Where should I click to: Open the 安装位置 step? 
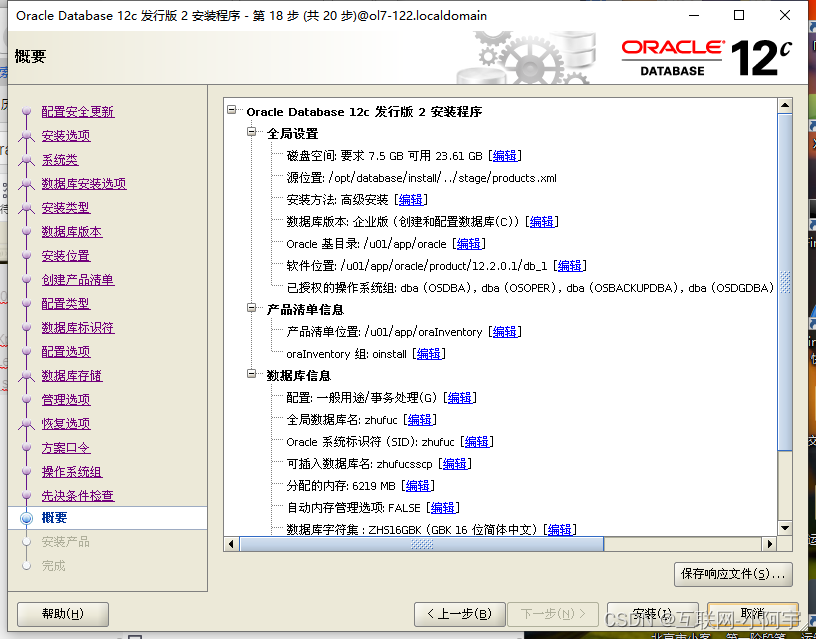(x=66, y=255)
